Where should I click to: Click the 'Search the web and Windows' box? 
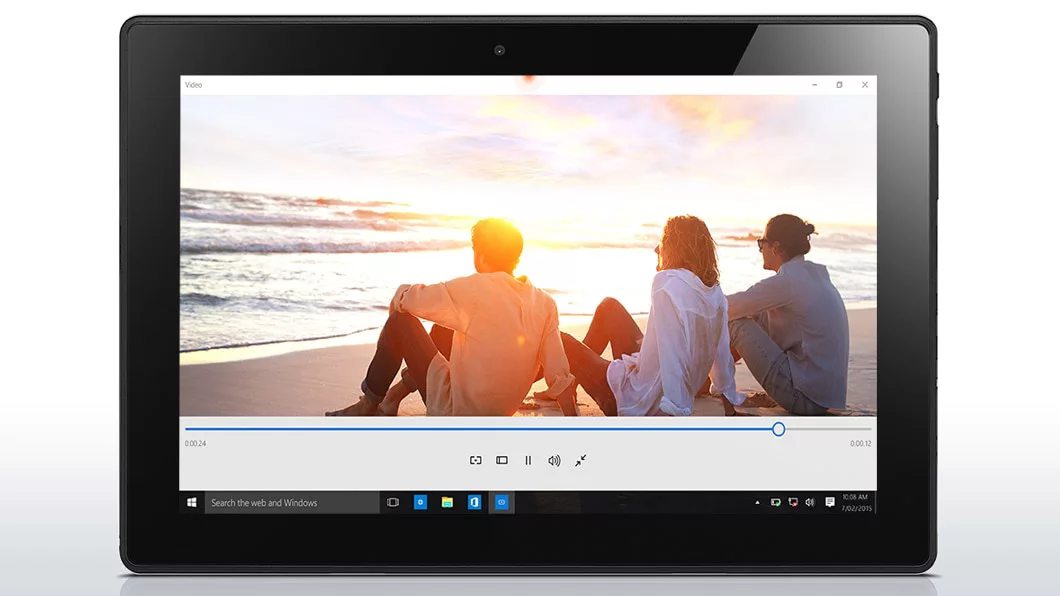coord(292,502)
